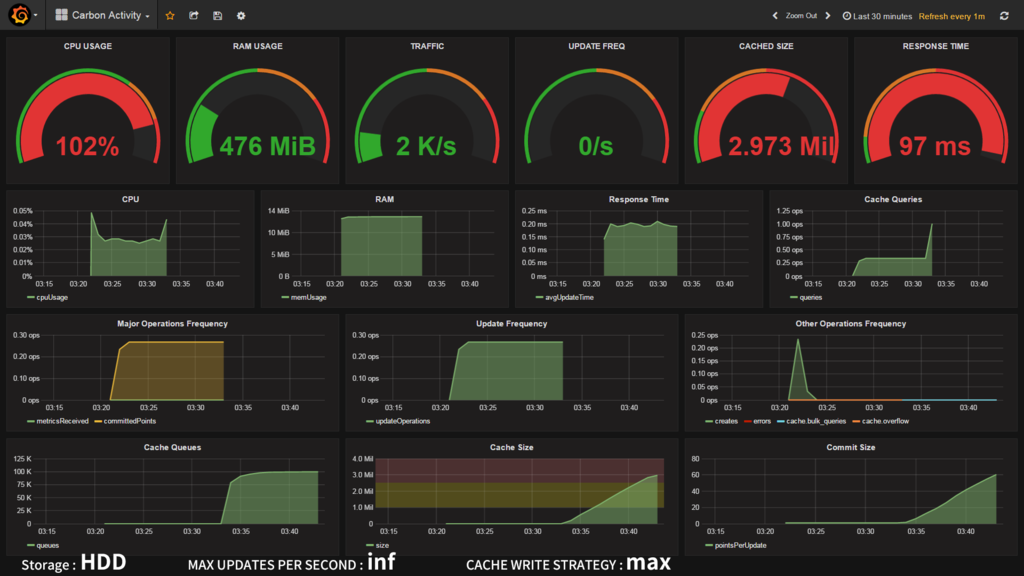Open the Update Frequency panel title menu
The width and height of the screenshot is (1024, 576).
511,323
